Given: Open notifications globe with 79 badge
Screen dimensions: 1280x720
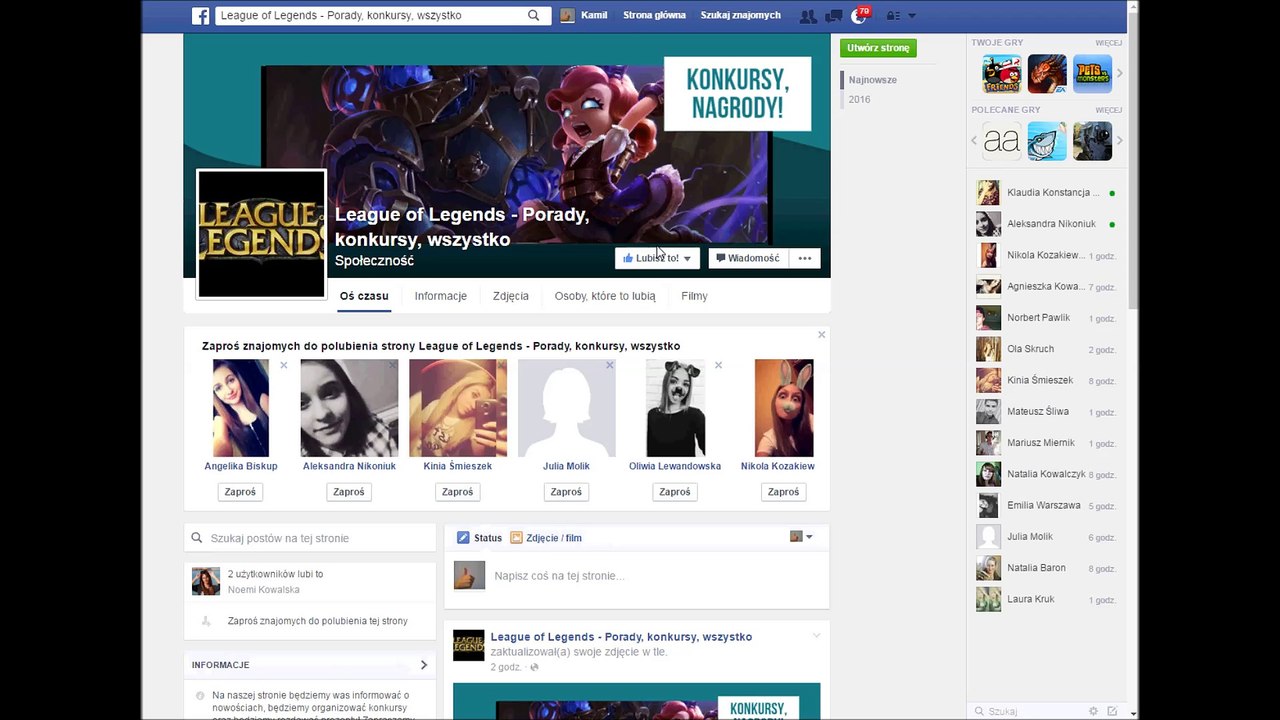Looking at the screenshot, I should (859, 16).
